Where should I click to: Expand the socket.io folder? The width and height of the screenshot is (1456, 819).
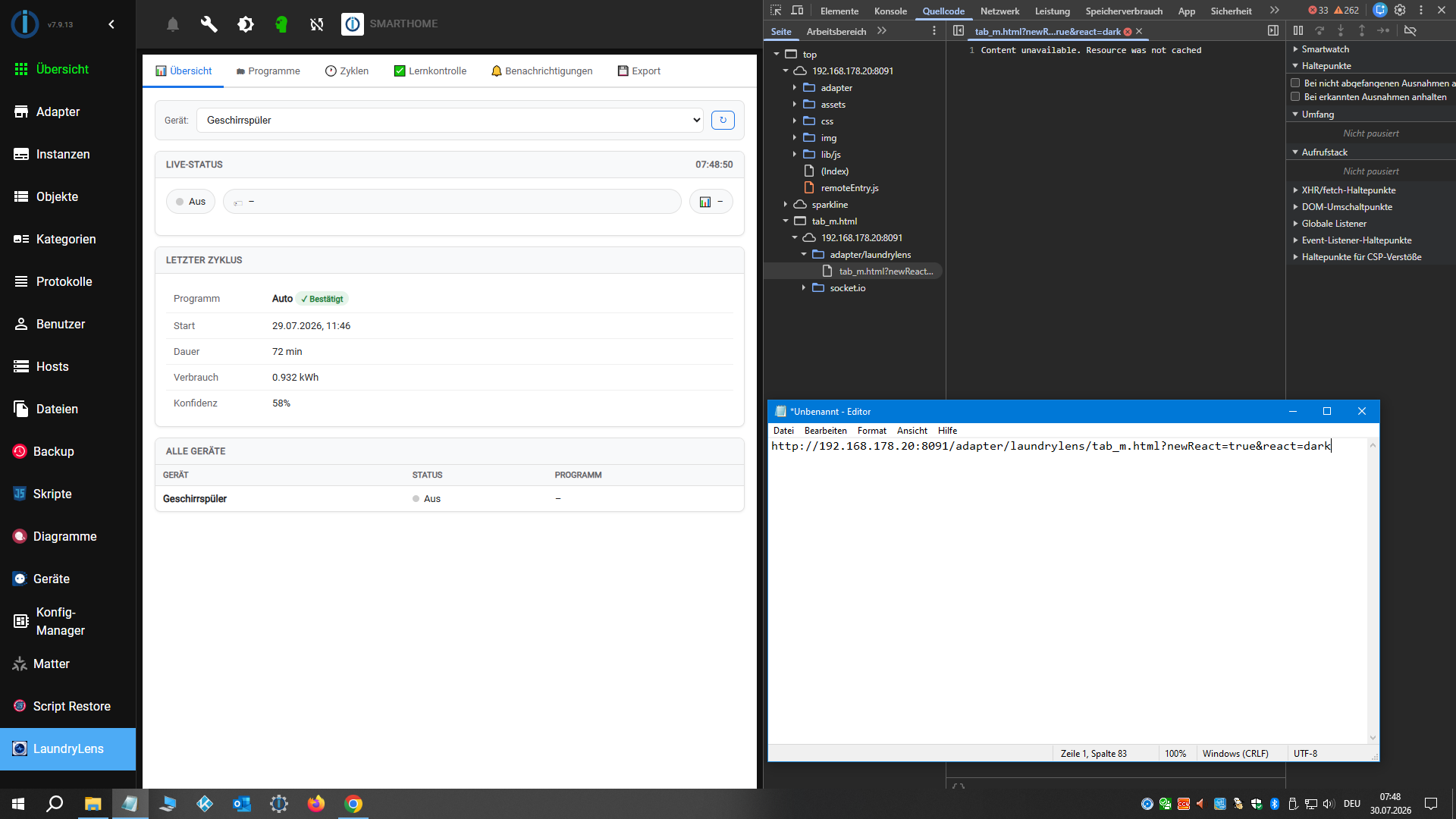click(x=804, y=288)
